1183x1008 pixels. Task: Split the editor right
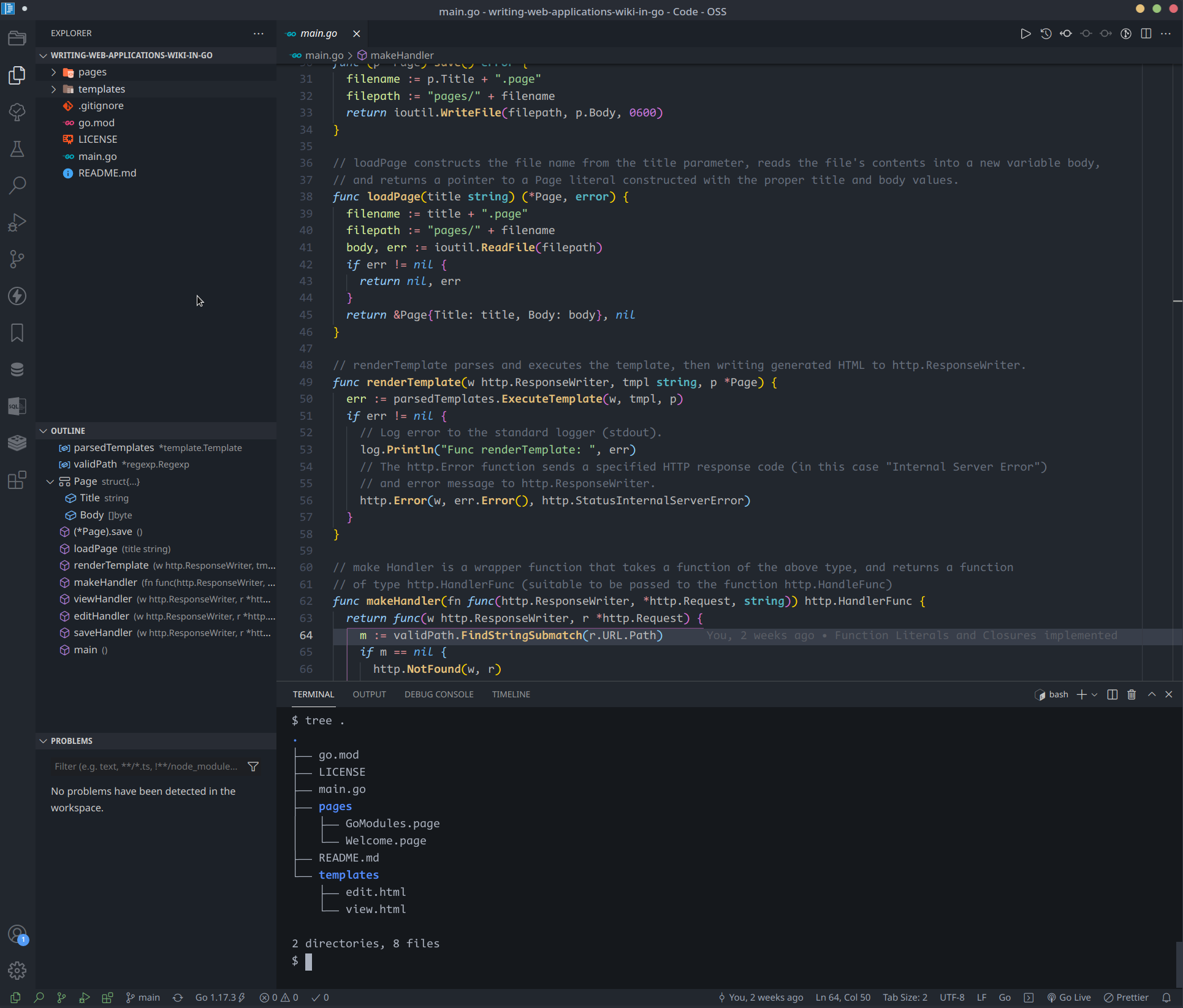pos(1146,34)
